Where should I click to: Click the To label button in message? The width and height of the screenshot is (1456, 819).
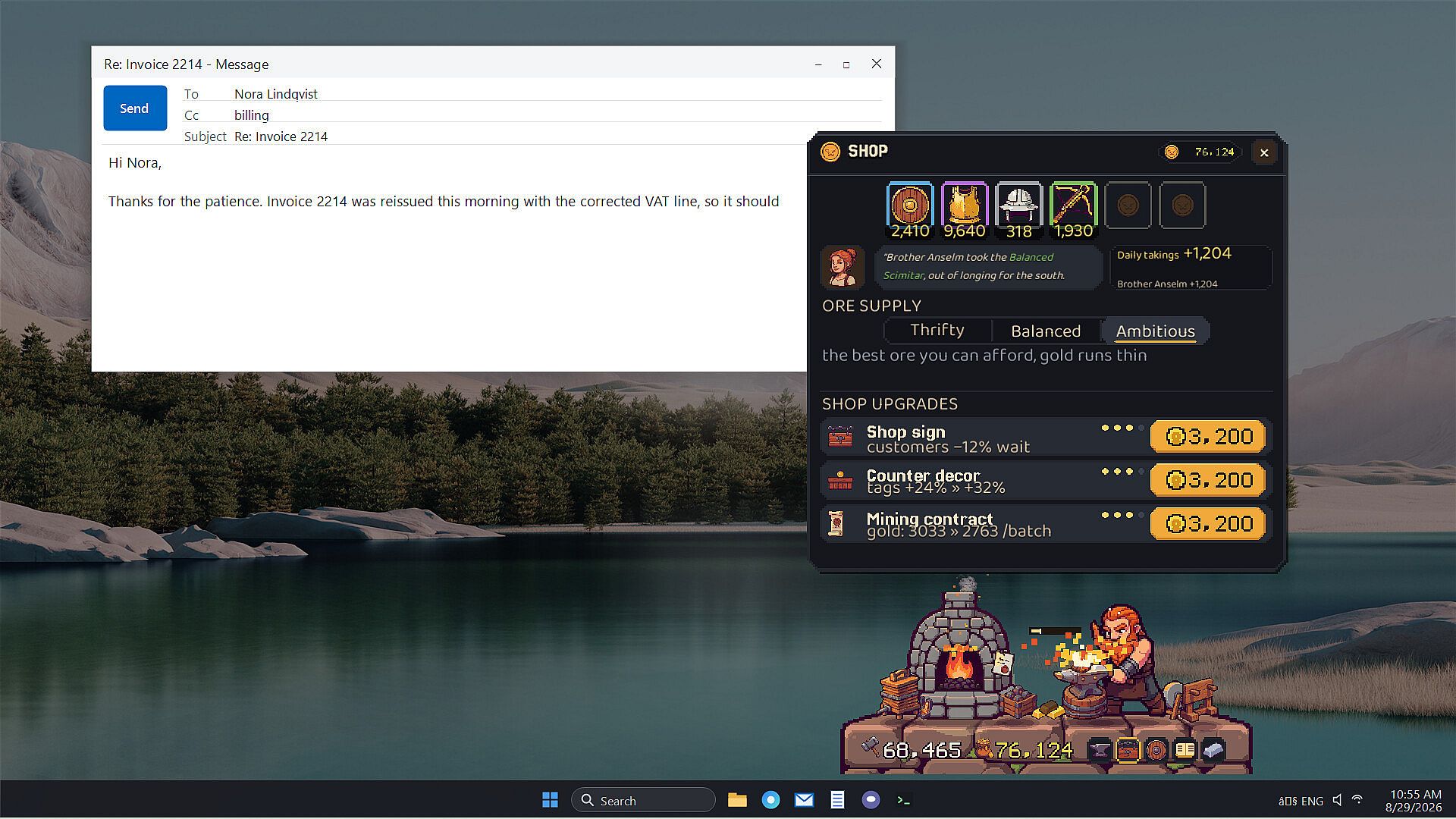click(191, 94)
